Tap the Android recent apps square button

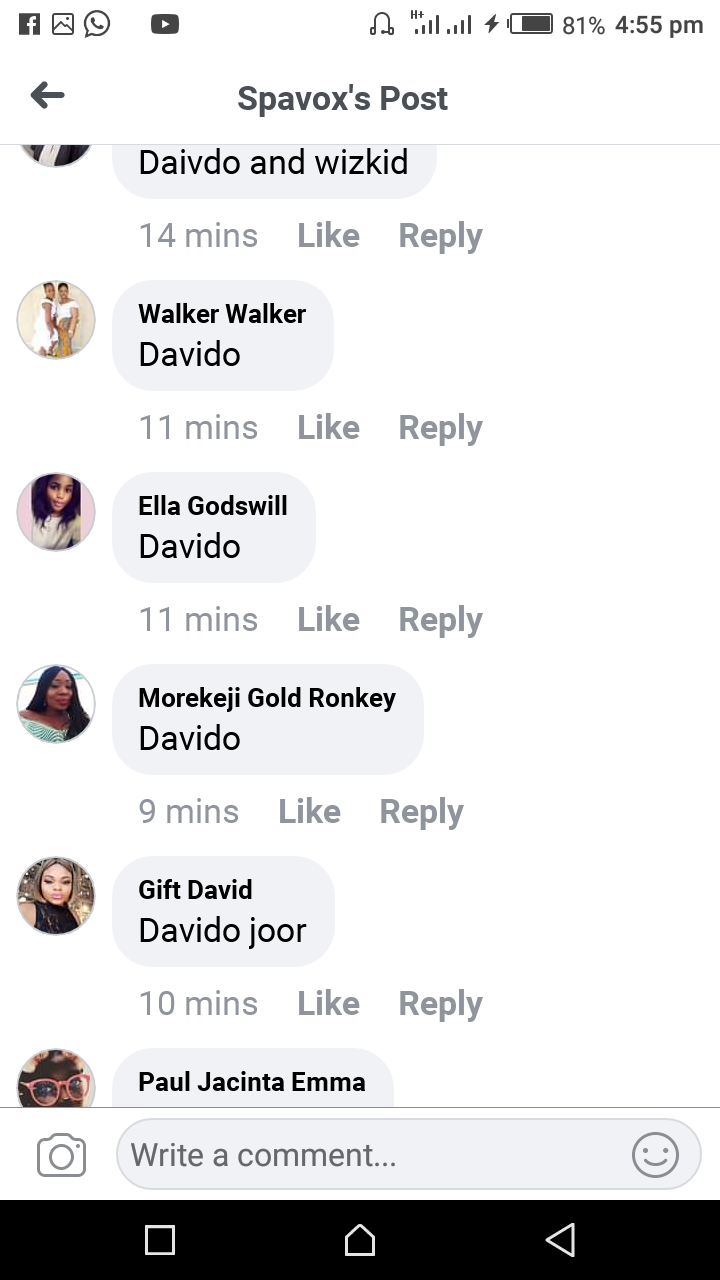(160, 1240)
